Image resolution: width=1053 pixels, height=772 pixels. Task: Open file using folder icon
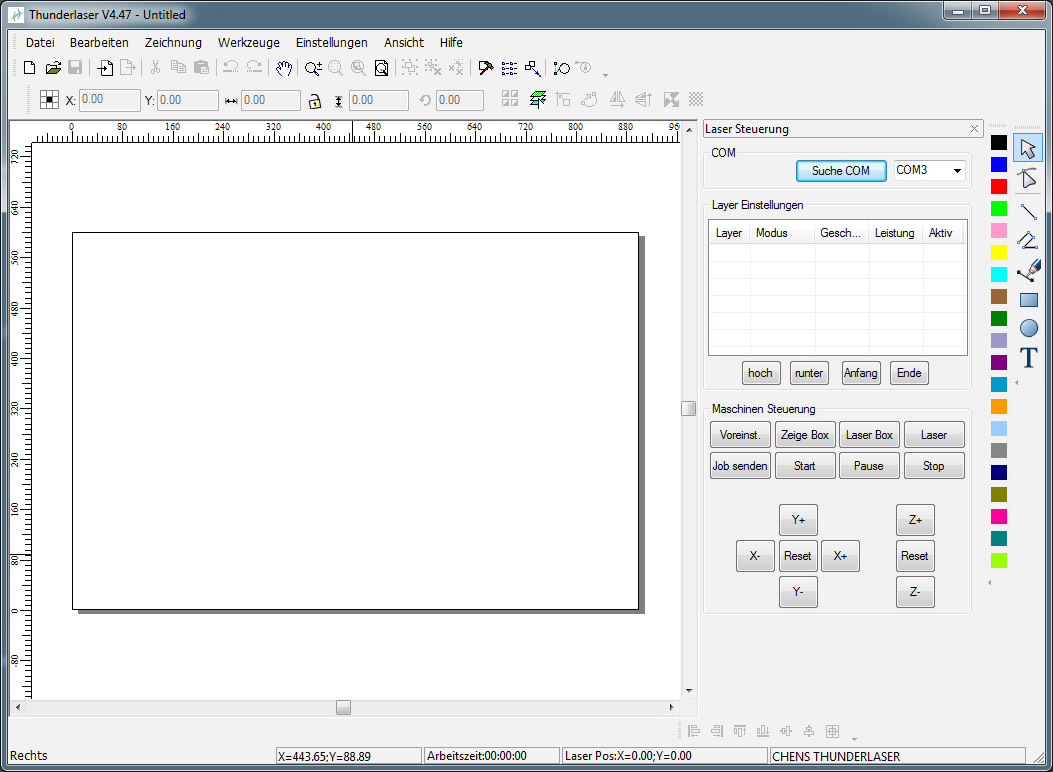tap(53, 68)
